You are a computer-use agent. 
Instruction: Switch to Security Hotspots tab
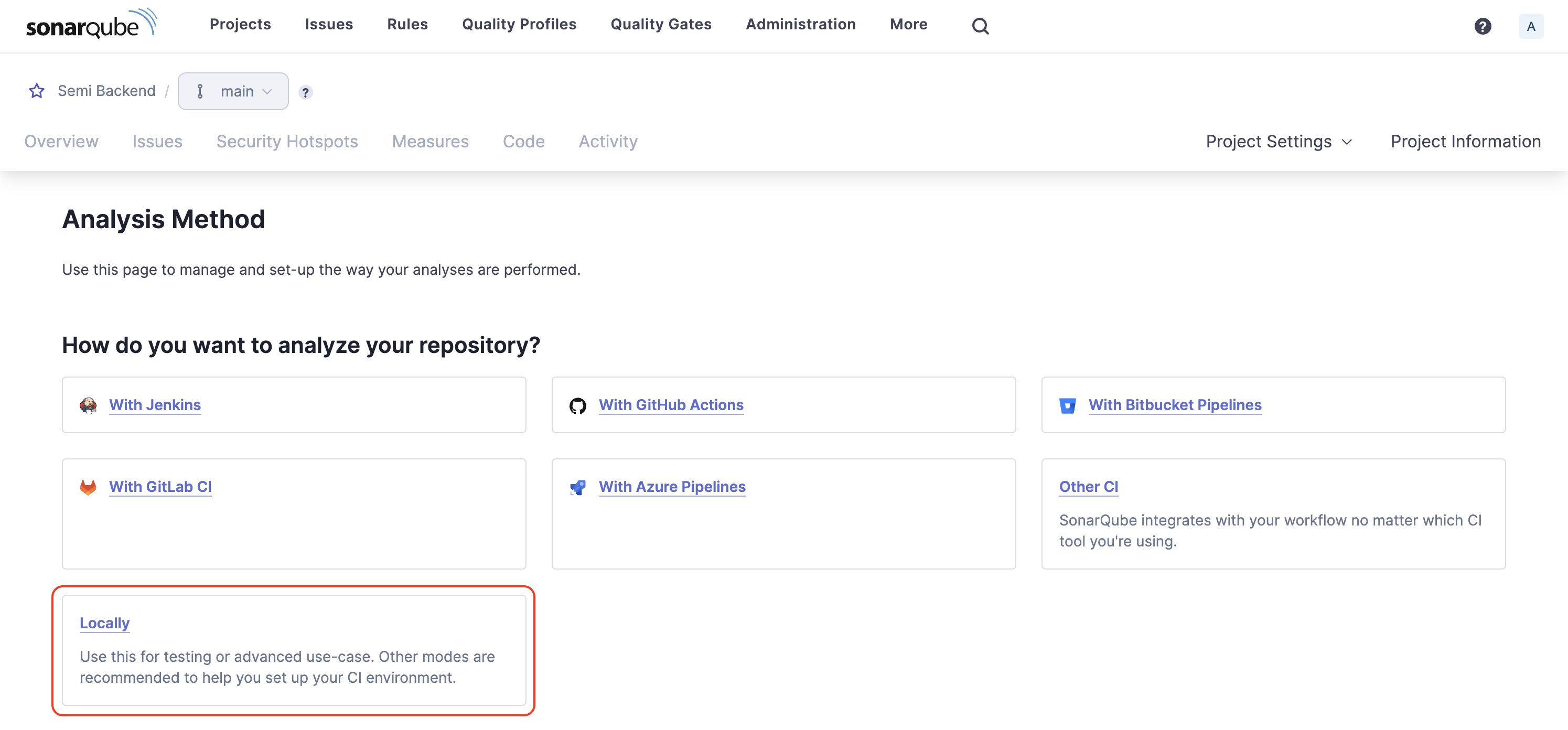pyautogui.click(x=287, y=141)
